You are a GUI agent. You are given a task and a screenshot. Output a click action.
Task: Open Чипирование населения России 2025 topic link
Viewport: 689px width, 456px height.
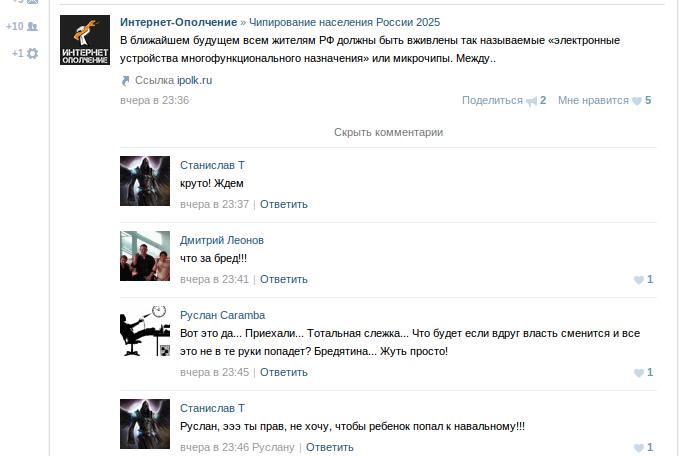tap(344, 22)
